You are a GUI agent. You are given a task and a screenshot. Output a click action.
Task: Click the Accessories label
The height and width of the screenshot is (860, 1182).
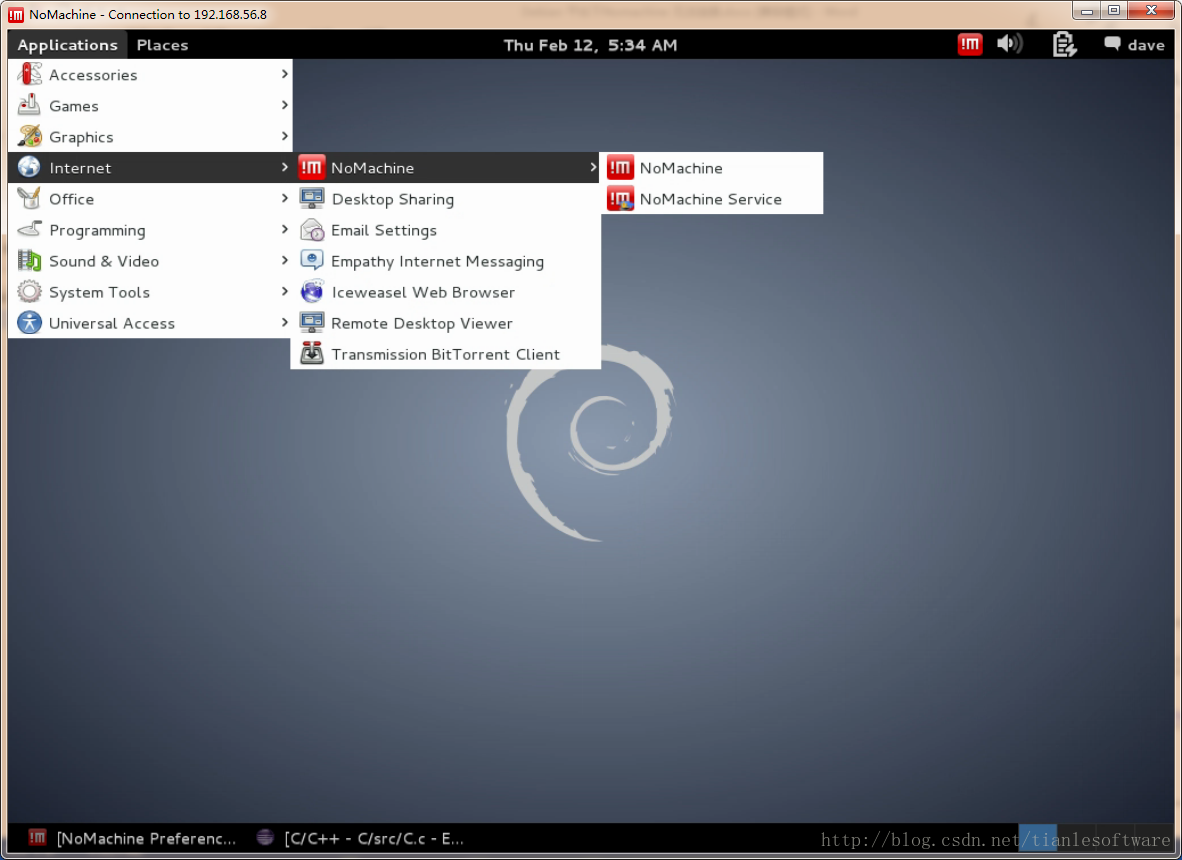point(93,75)
